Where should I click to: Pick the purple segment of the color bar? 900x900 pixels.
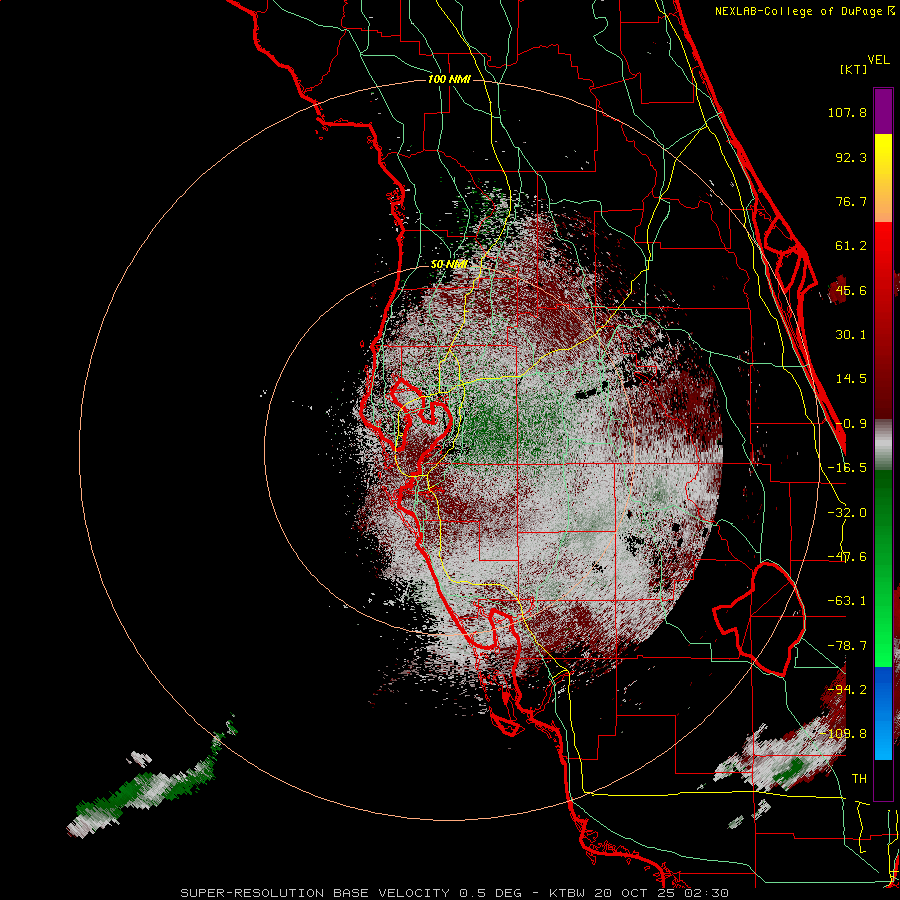(883, 112)
